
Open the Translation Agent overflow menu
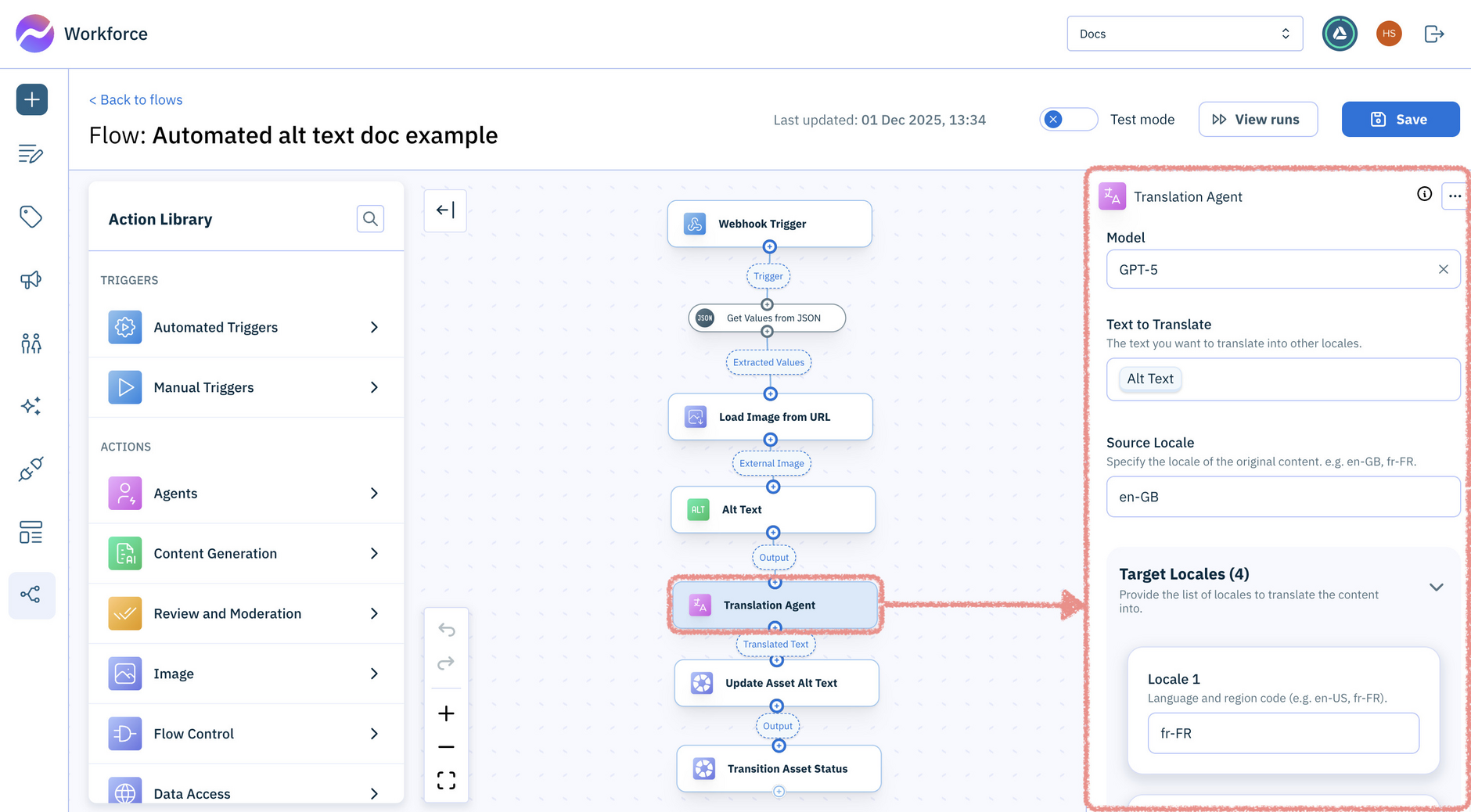1455,196
